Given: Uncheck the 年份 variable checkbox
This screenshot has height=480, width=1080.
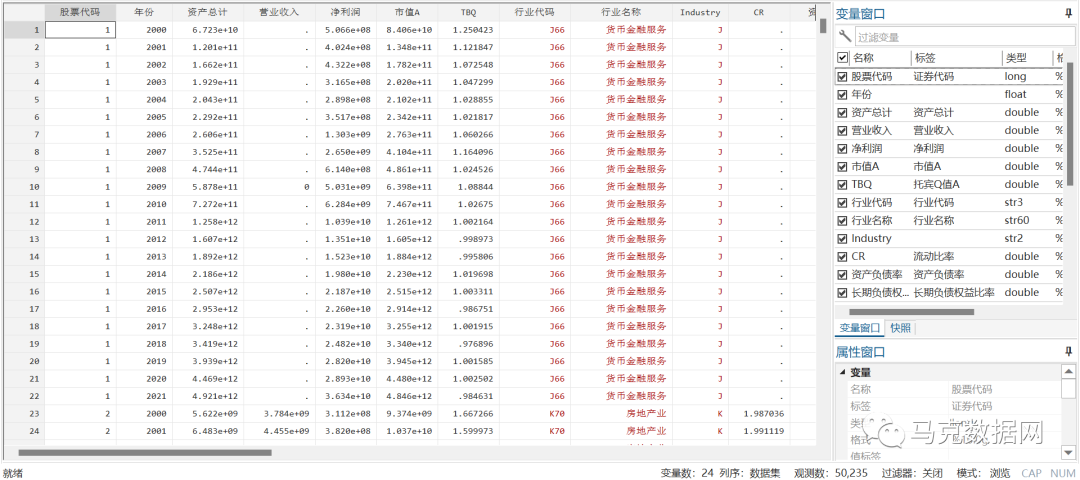Looking at the screenshot, I should (x=842, y=94).
